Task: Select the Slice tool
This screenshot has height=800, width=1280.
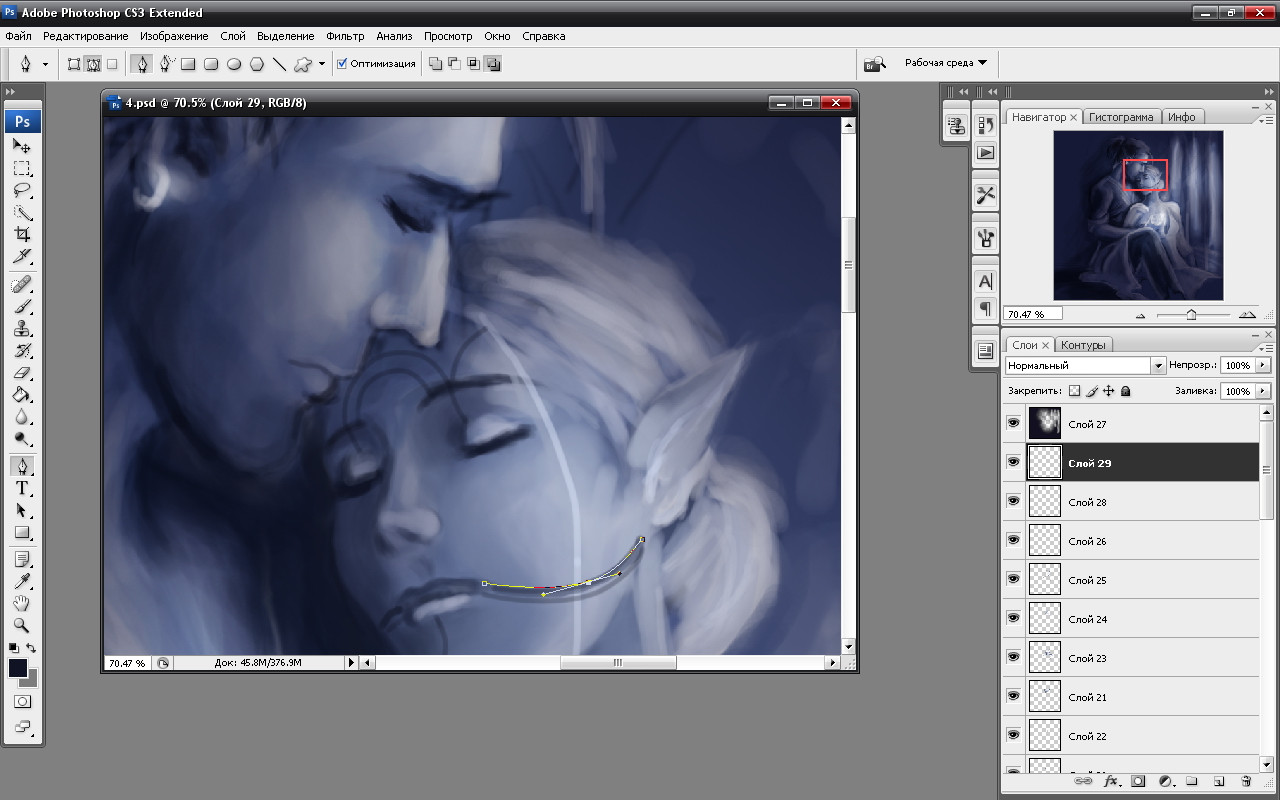Action: [x=22, y=256]
